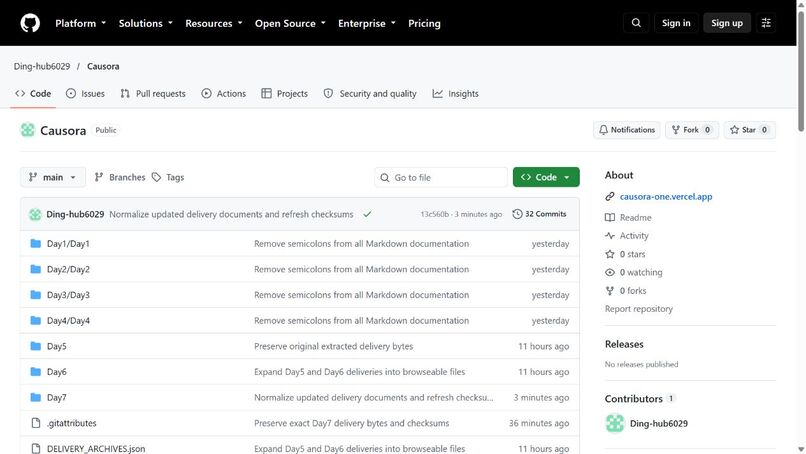Expand the Resources menu

[214, 23]
